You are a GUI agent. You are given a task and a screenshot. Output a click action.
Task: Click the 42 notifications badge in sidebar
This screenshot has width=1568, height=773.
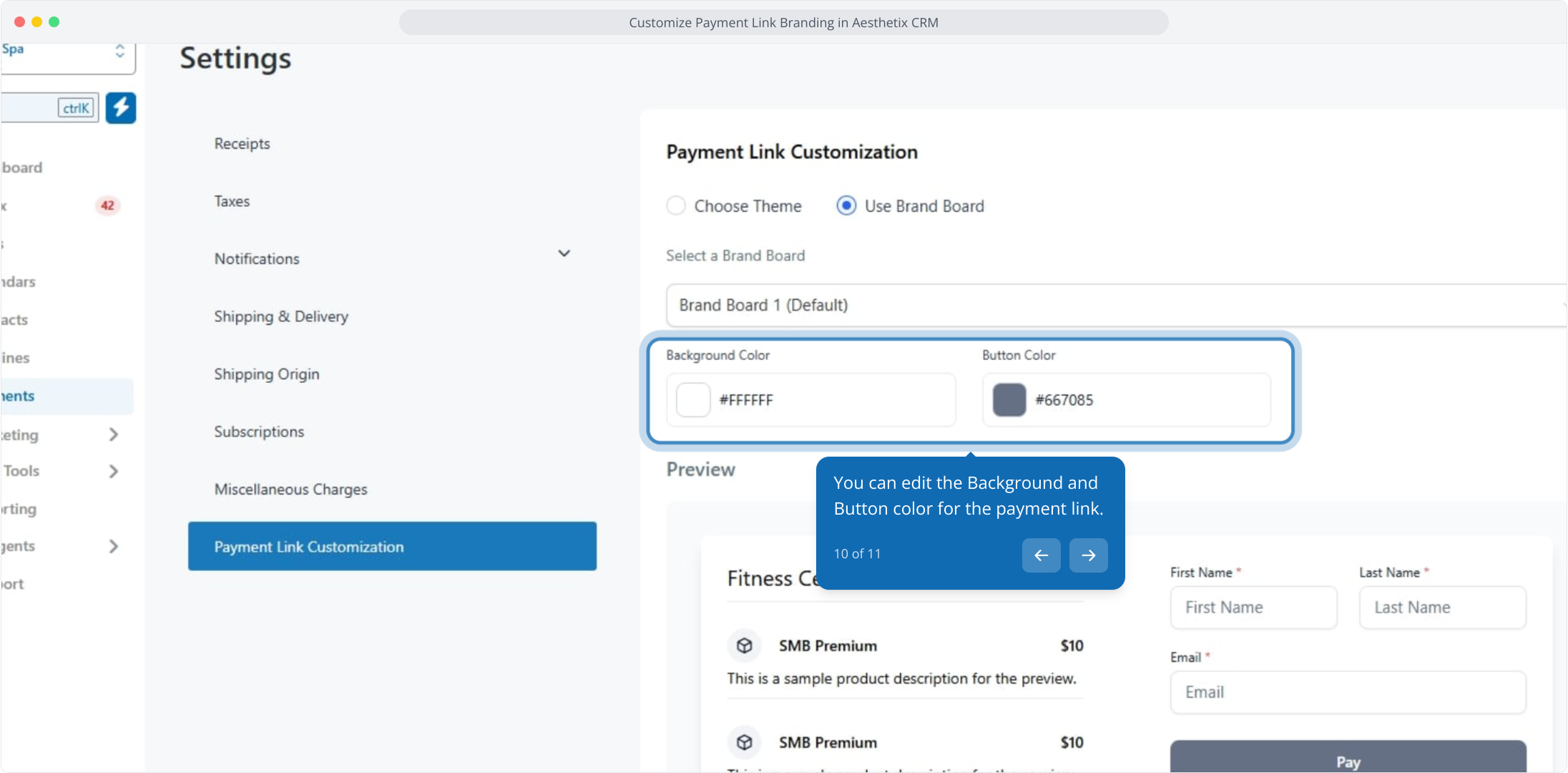[x=107, y=205]
